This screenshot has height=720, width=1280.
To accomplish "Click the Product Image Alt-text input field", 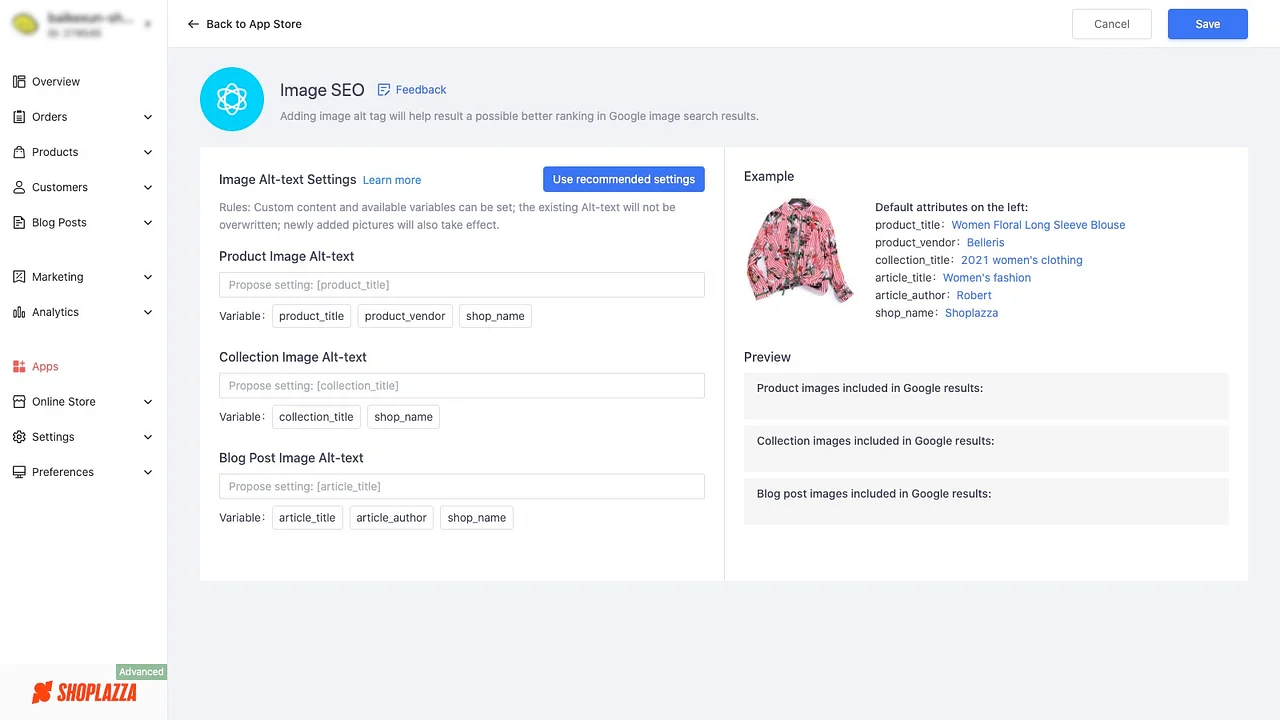I will 461,285.
